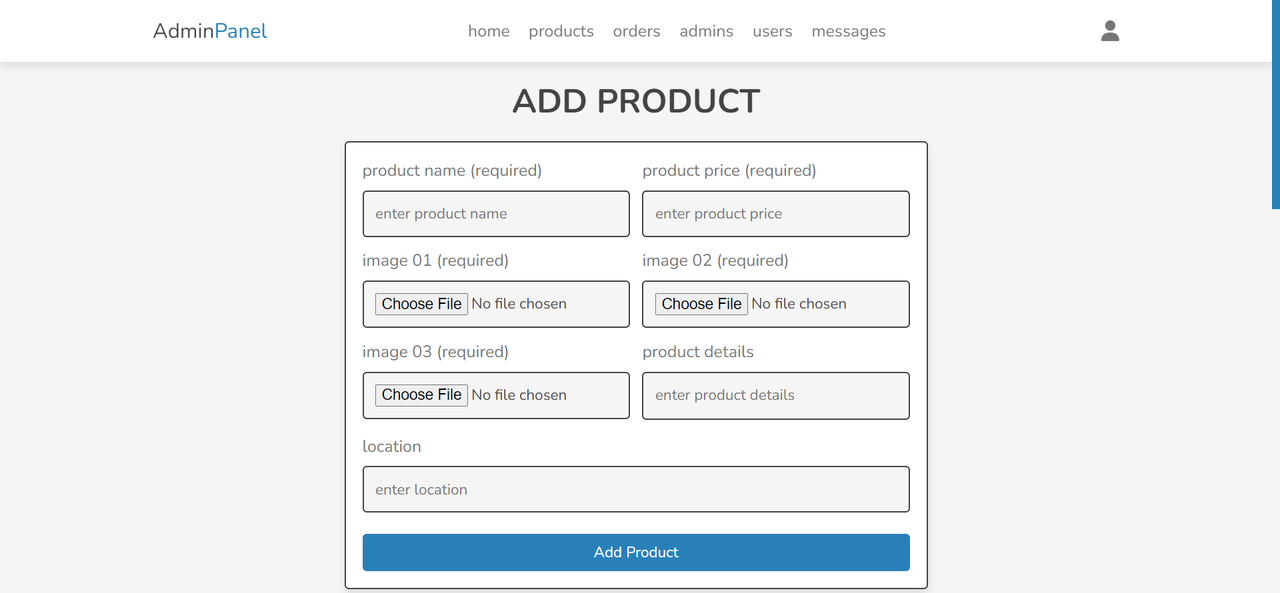
Task: Choose File for image 02
Action: (x=701, y=304)
